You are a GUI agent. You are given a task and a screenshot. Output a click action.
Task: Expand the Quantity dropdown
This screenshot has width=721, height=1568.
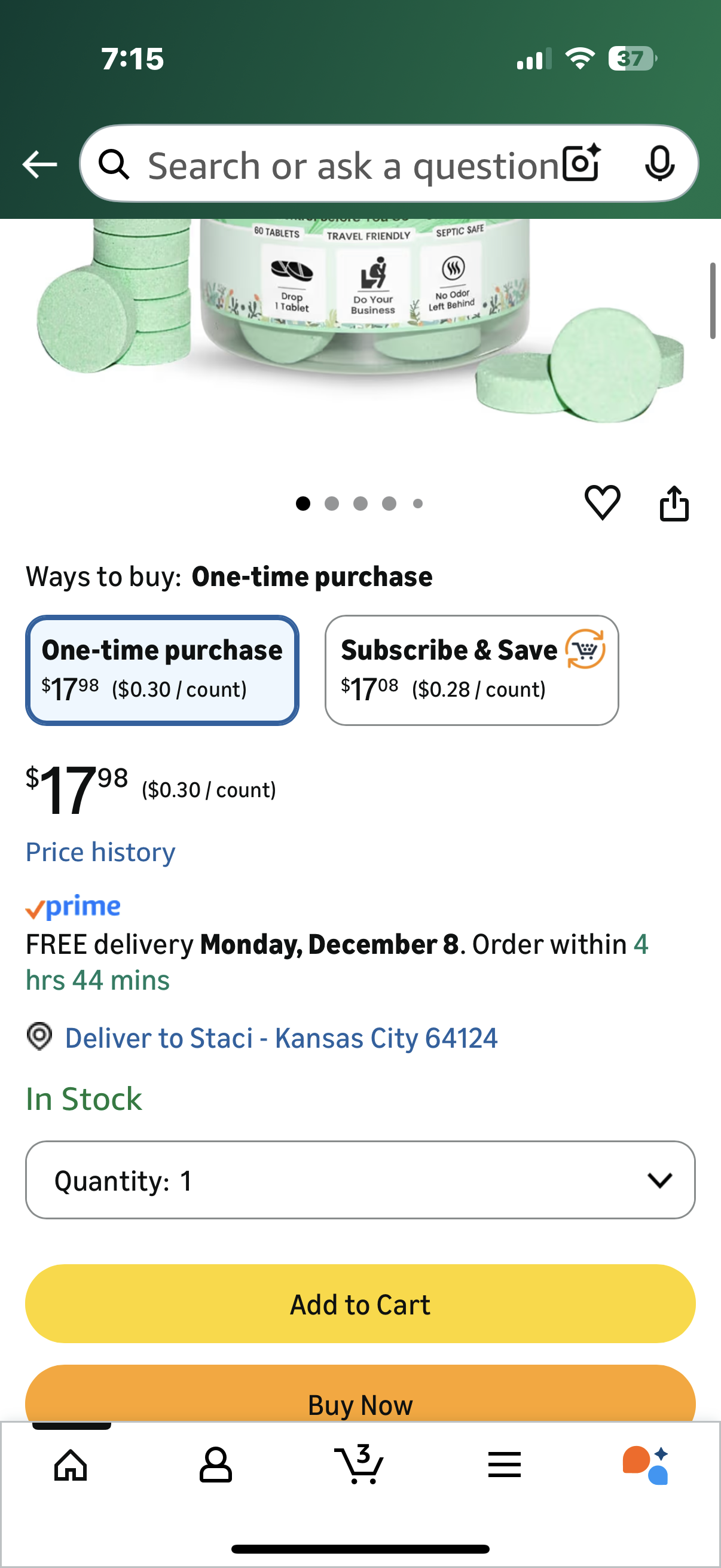(360, 1180)
